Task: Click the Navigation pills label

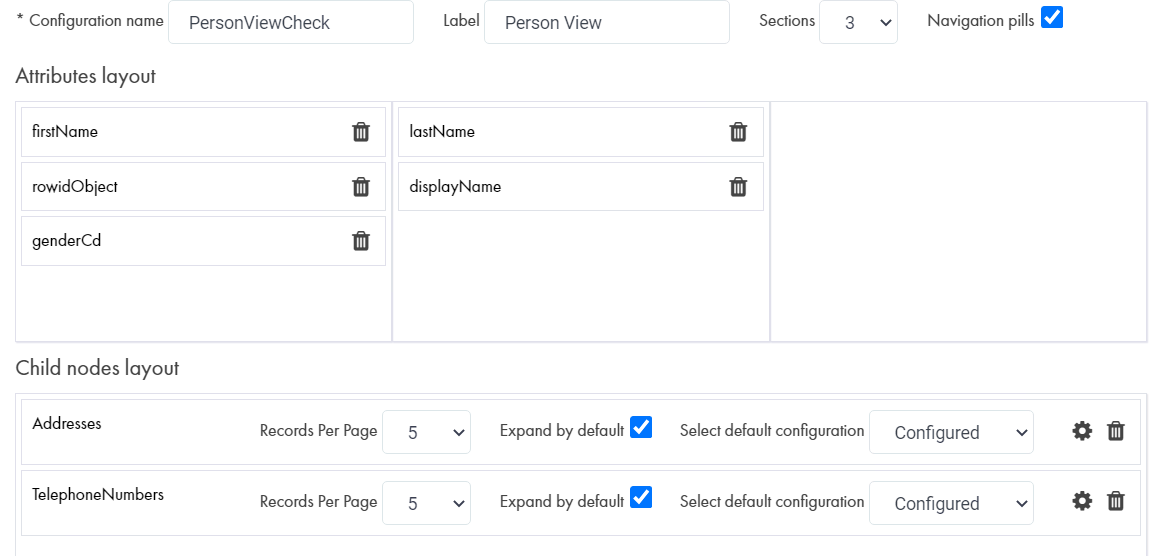Action: point(981,21)
